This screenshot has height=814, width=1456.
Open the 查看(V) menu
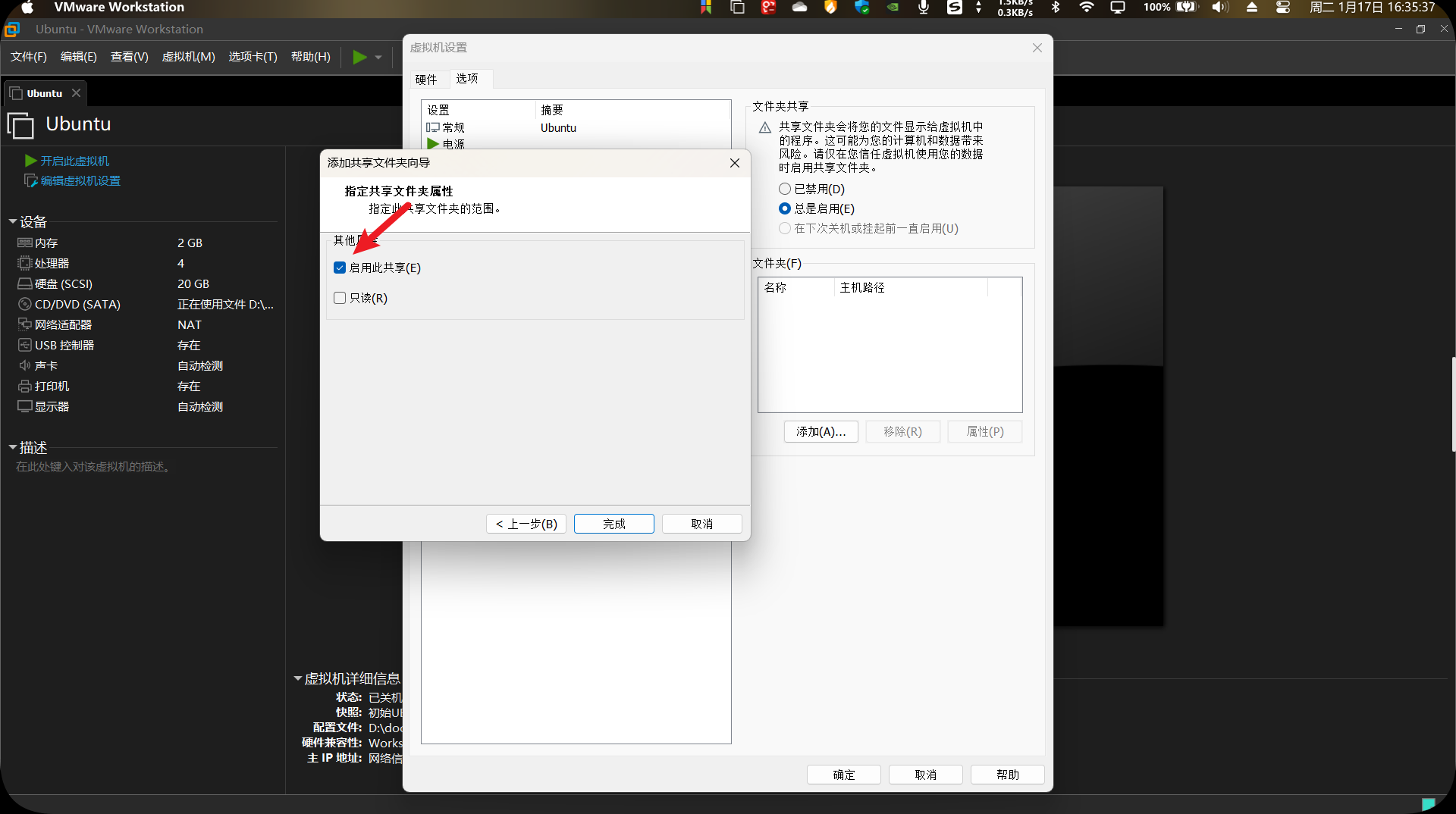click(x=130, y=57)
